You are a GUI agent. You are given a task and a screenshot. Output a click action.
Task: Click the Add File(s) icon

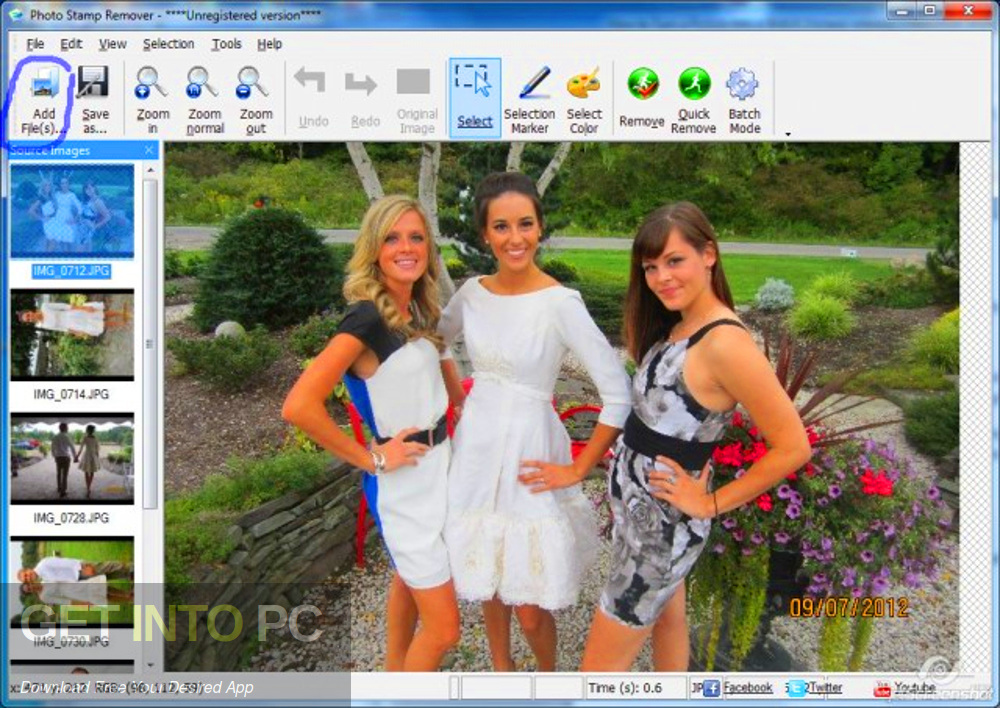pyautogui.click(x=44, y=97)
